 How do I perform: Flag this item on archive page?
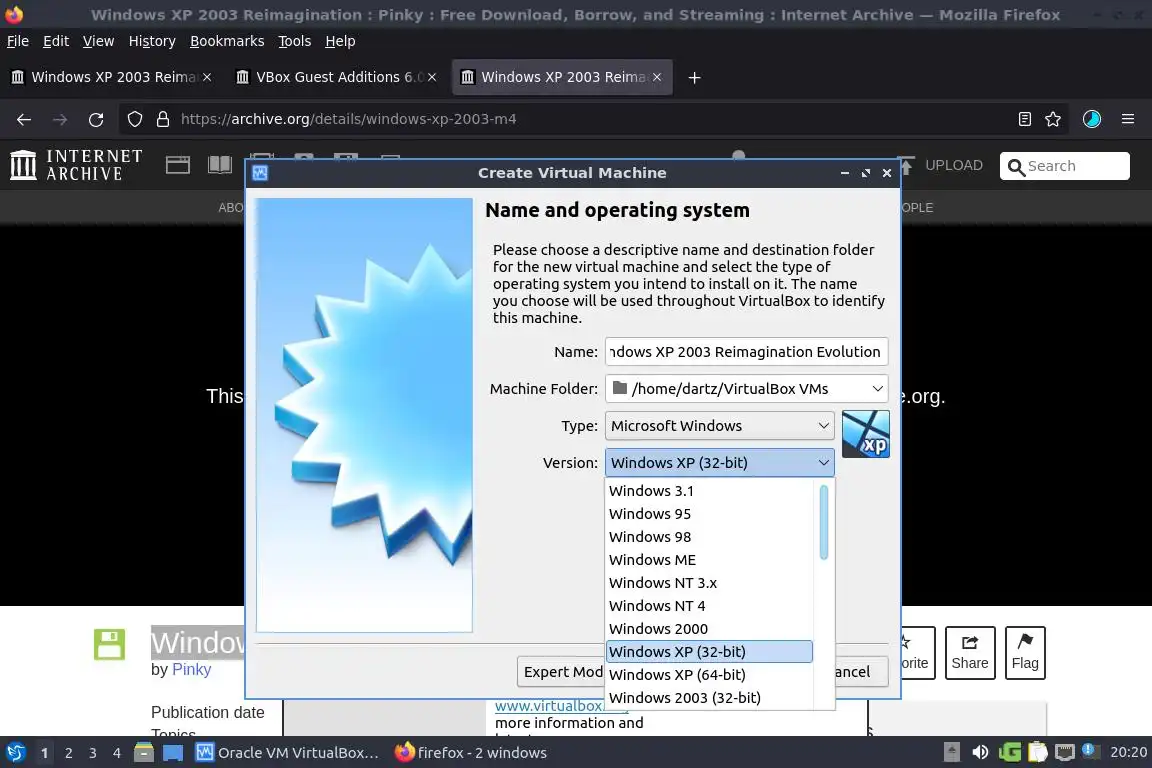click(1025, 653)
